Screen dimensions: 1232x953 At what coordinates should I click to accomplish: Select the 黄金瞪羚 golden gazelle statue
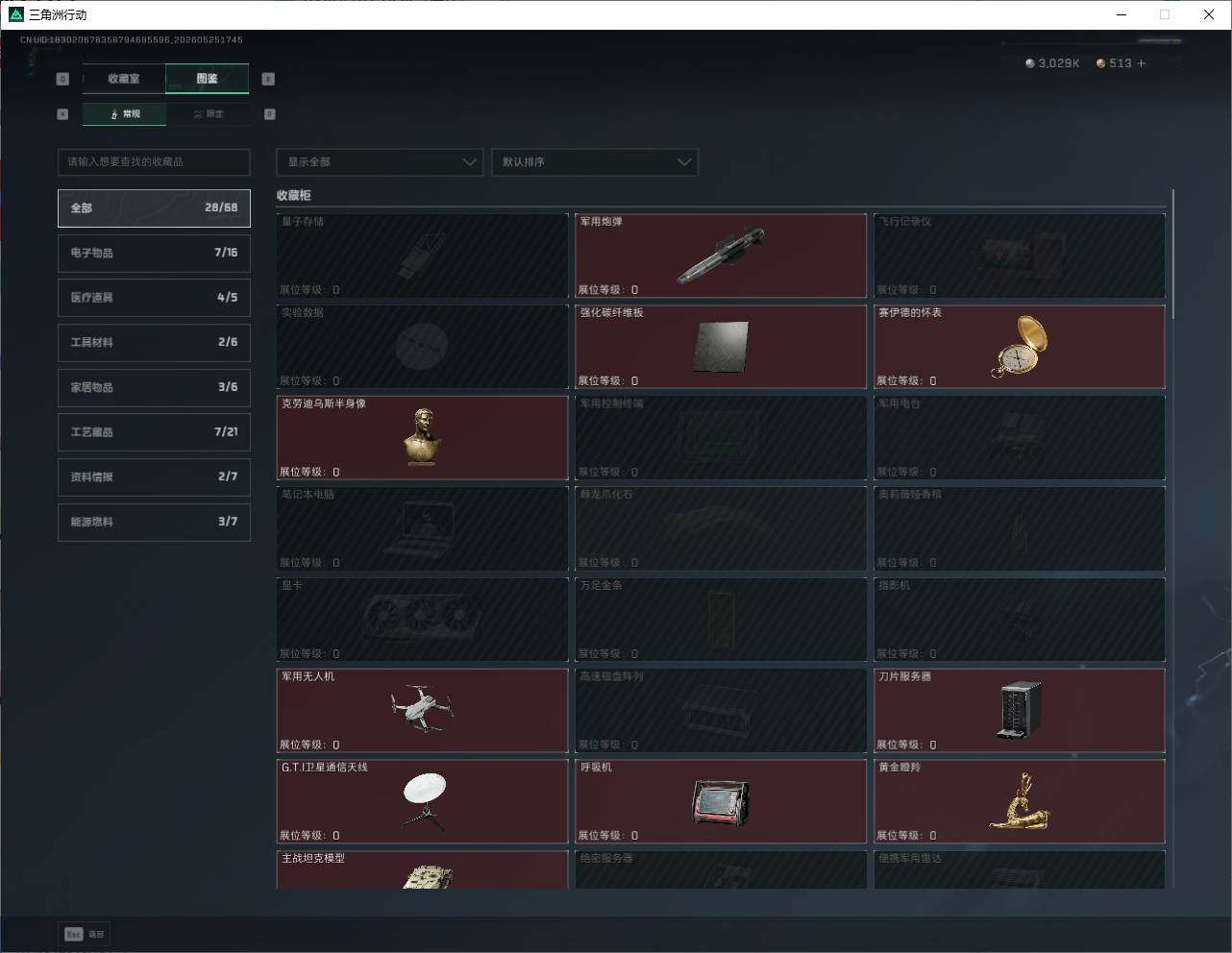[1020, 801]
